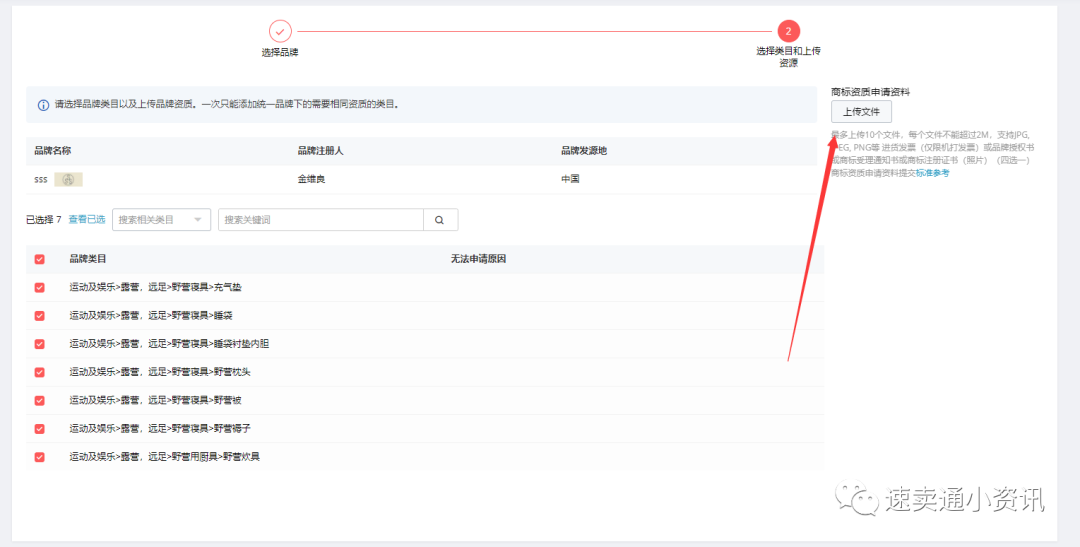Click the 上传文件 button
The width and height of the screenshot is (1080, 547).
click(x=861, y=112)
